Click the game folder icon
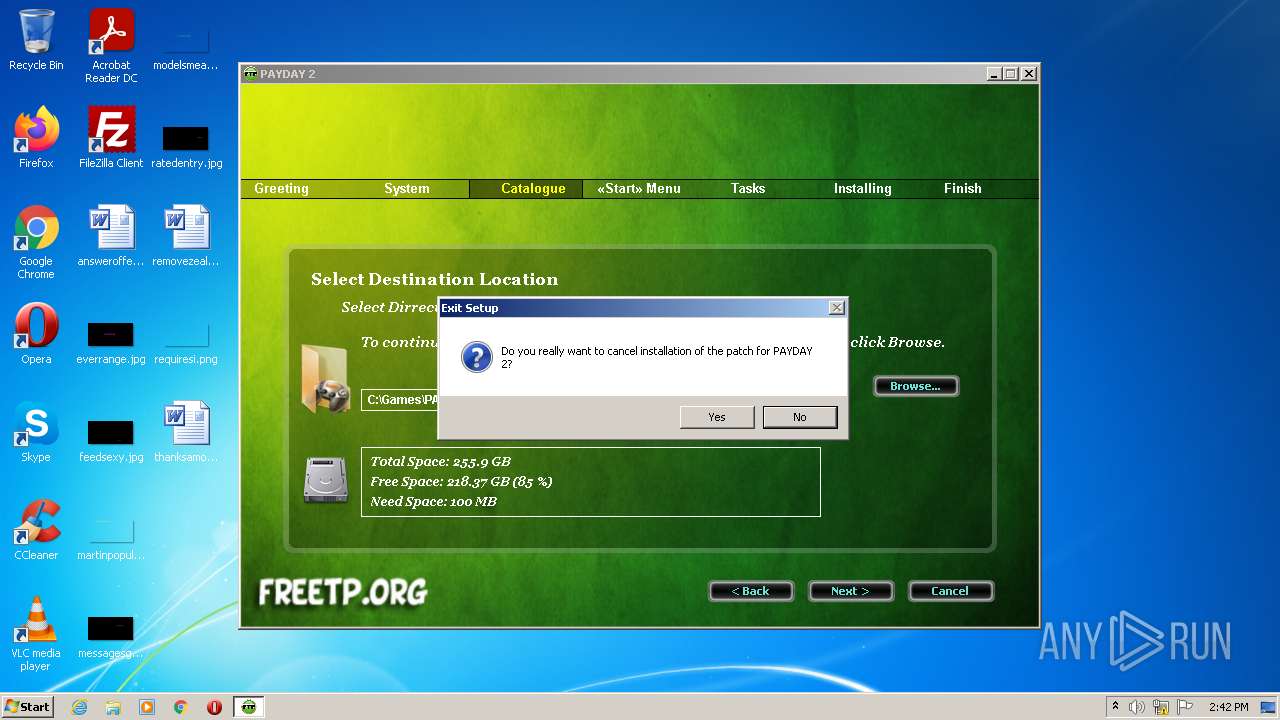 click(x=326, y=378)
